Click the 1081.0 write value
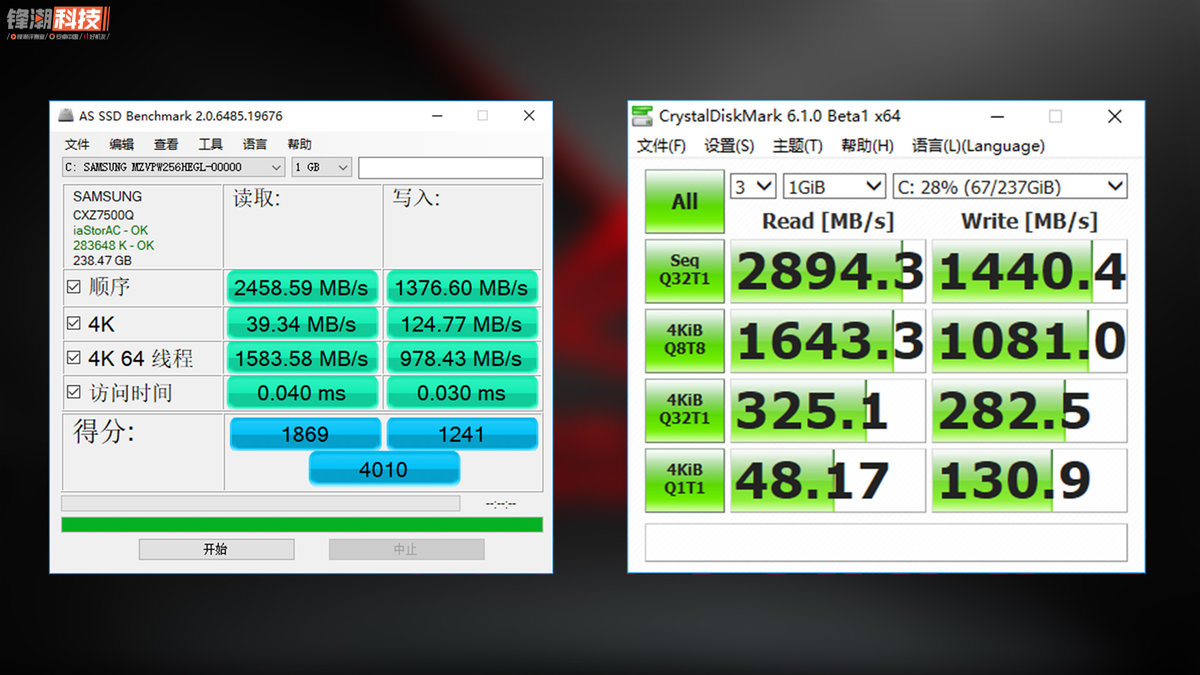The width and height of the screenshot is (1200, 675). pos(1030,341)
